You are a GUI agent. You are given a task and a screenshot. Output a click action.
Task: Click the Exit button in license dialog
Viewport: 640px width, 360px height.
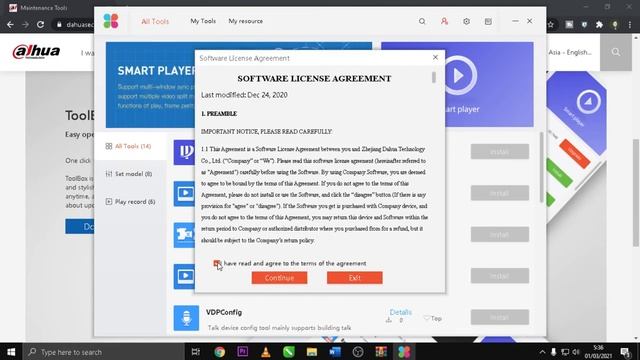pos(354,278)
